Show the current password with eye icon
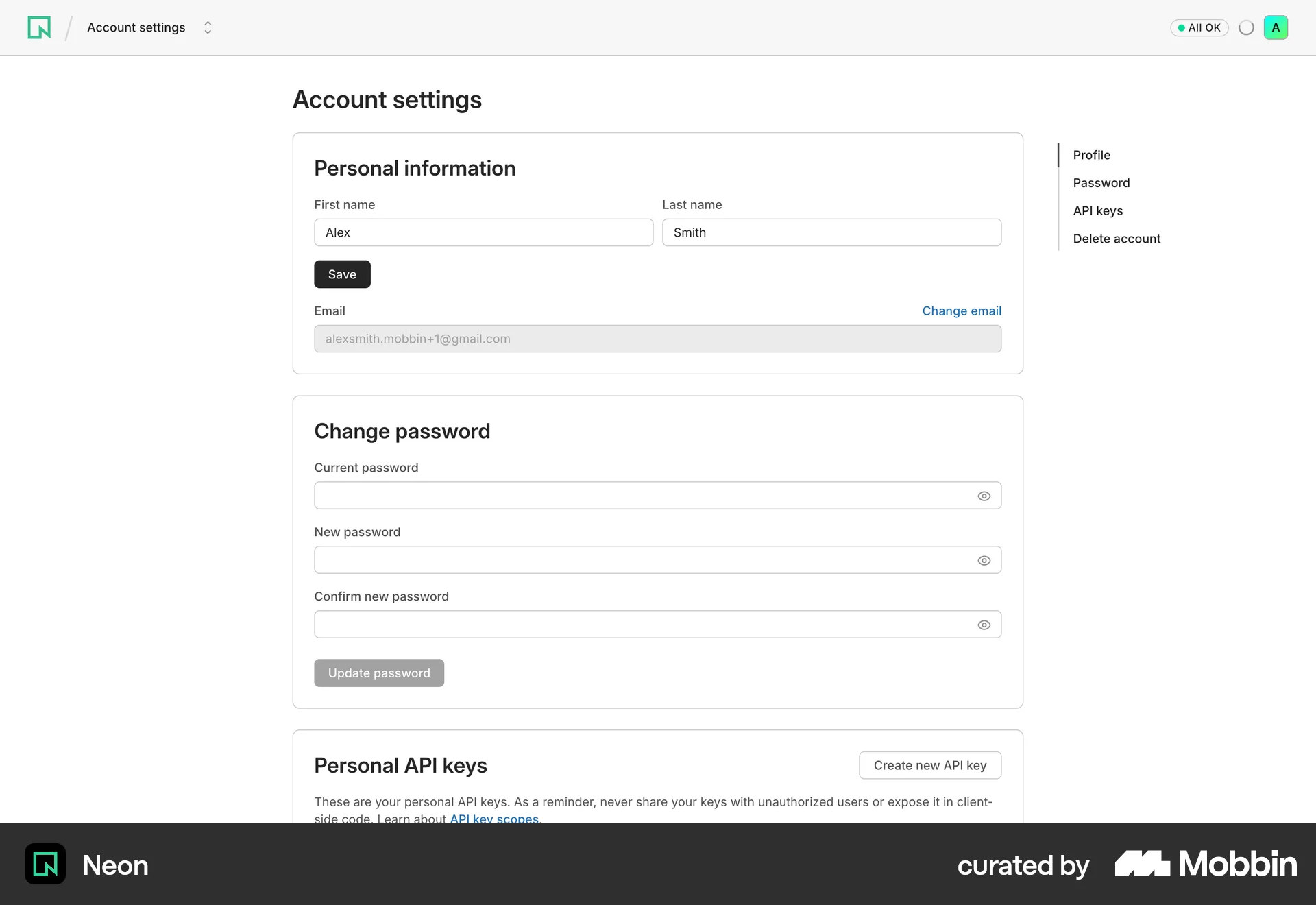 pos(984,496)
